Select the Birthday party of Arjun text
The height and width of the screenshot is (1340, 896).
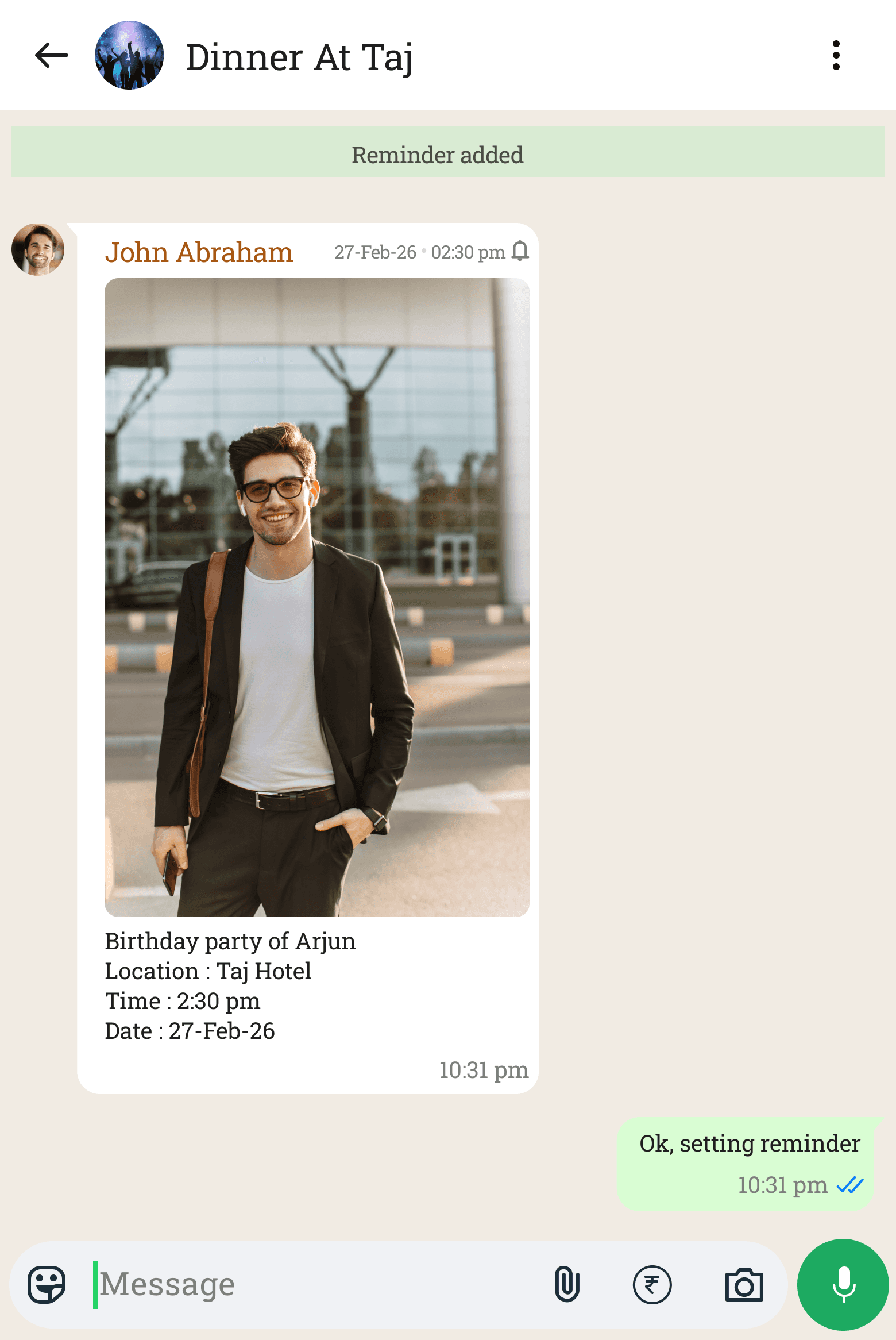(x=230, y=941)
